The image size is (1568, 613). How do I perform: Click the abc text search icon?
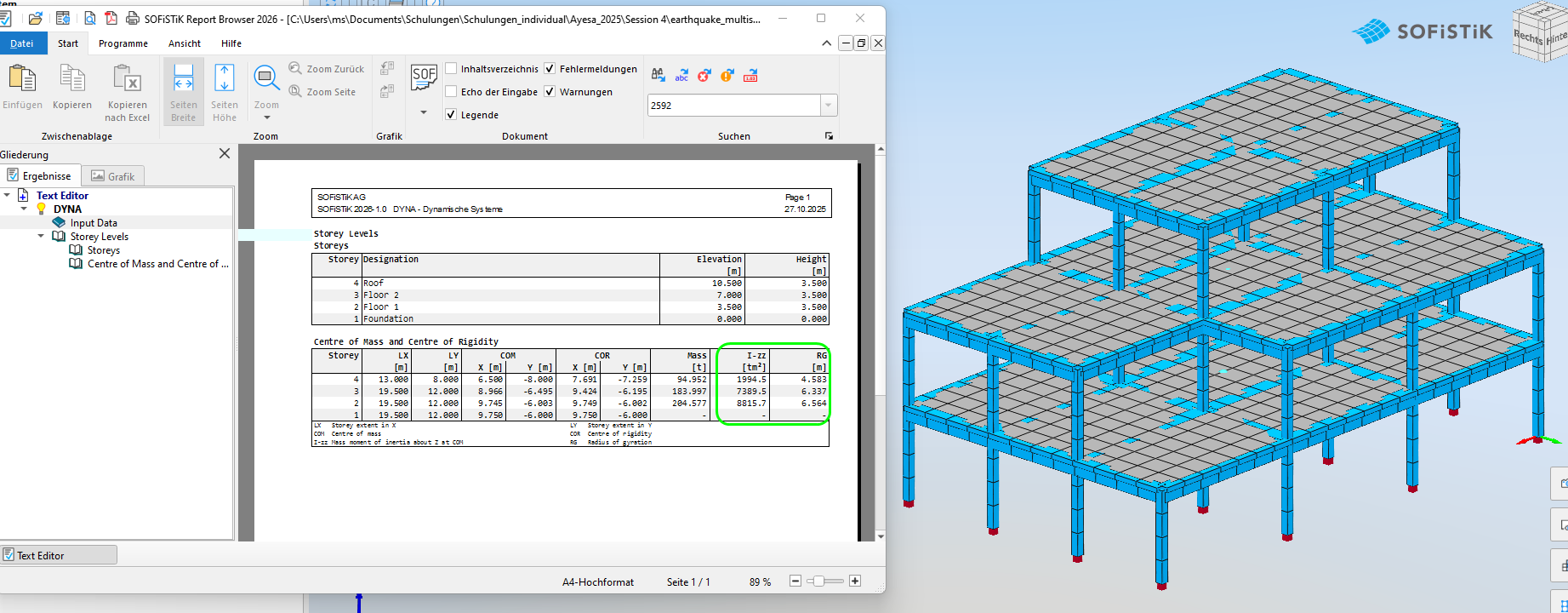pyautogui.click(x=681, y=76)
